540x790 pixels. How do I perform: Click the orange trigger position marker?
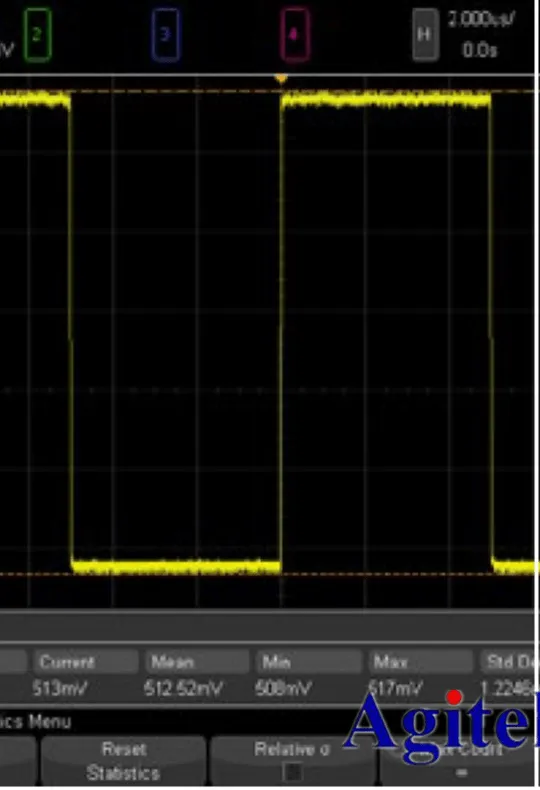click(x=281, y=79)
